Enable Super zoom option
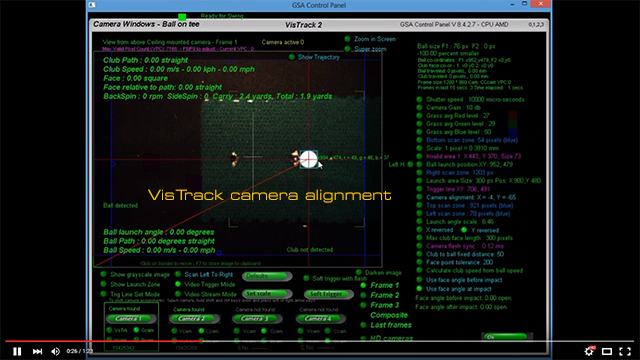The image size is (640, 360). point(347,49)
